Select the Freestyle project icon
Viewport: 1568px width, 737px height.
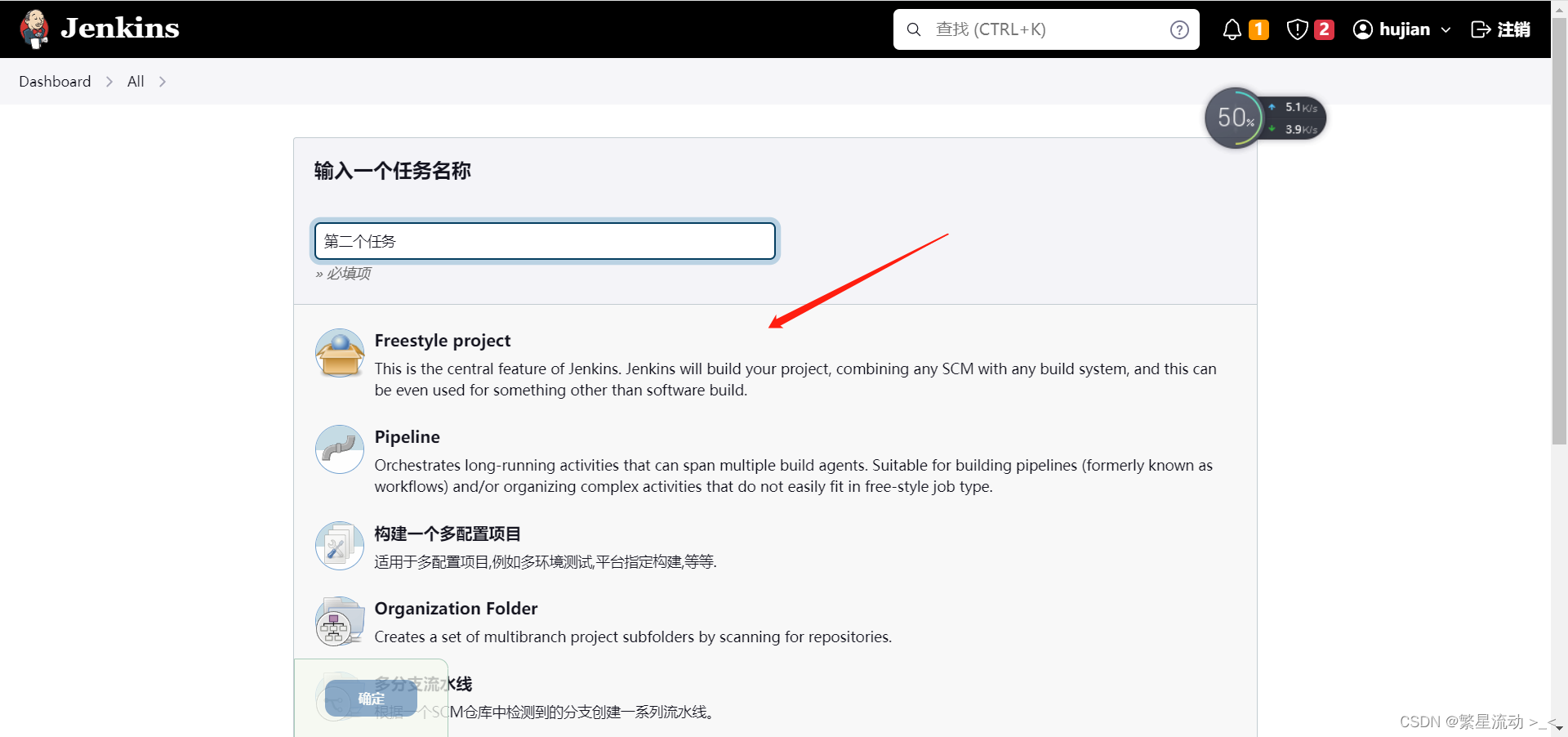click(340, 353)
